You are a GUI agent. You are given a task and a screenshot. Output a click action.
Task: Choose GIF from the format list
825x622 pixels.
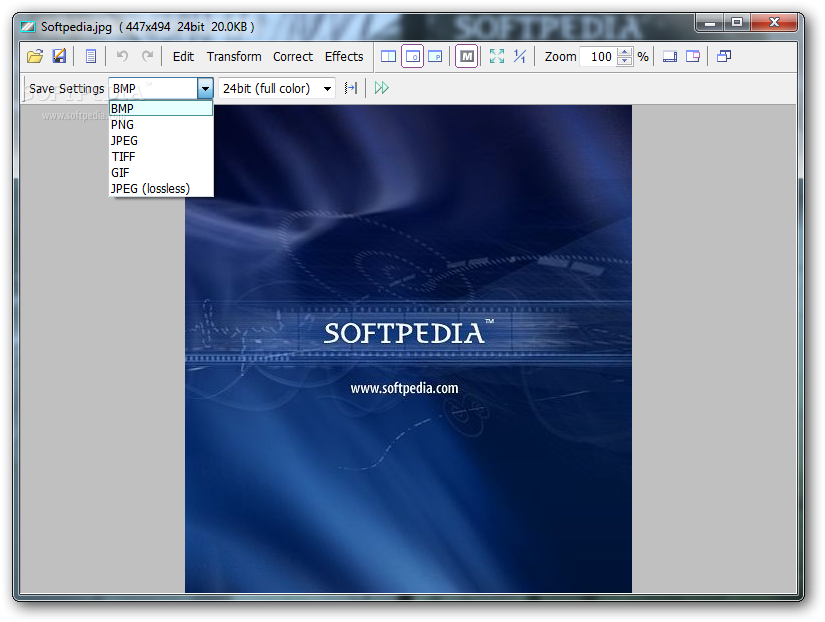coord(161,173)
